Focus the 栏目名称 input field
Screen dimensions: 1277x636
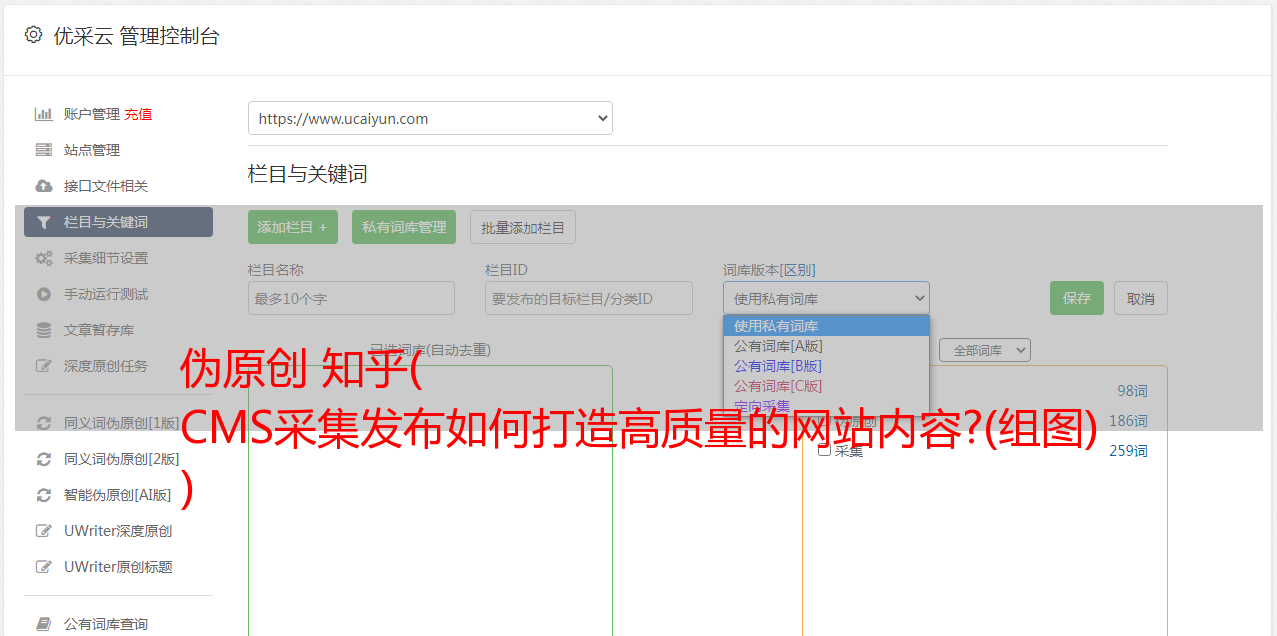click(x=351, y=298)
